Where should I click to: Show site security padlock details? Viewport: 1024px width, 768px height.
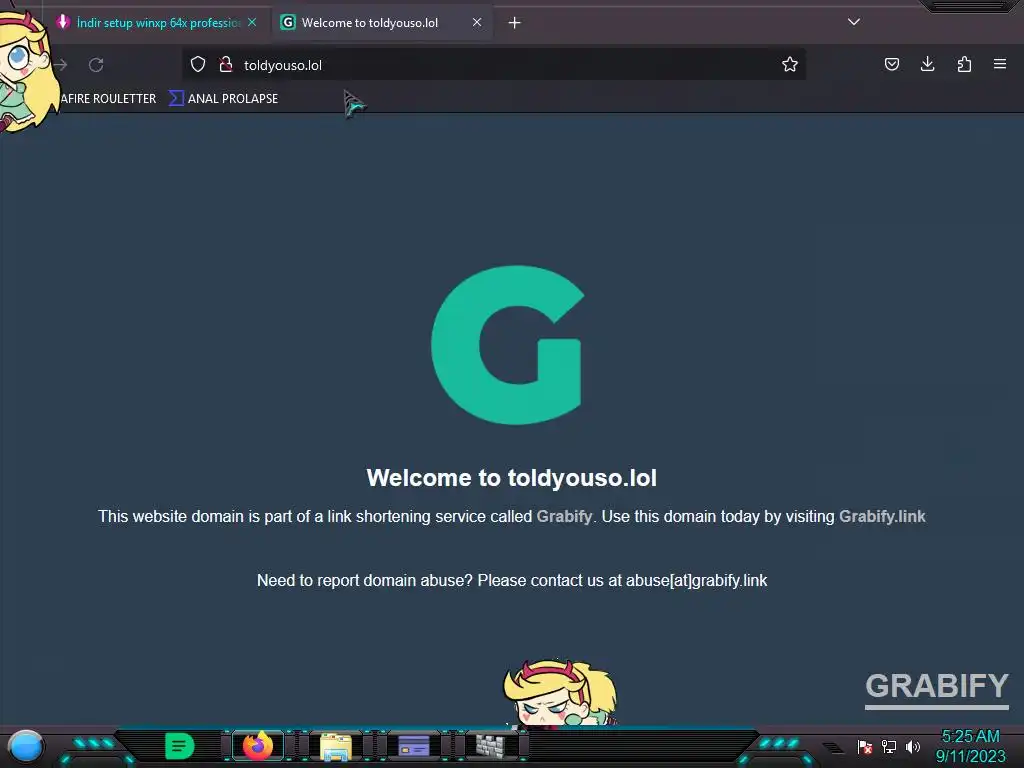[226, 65]
